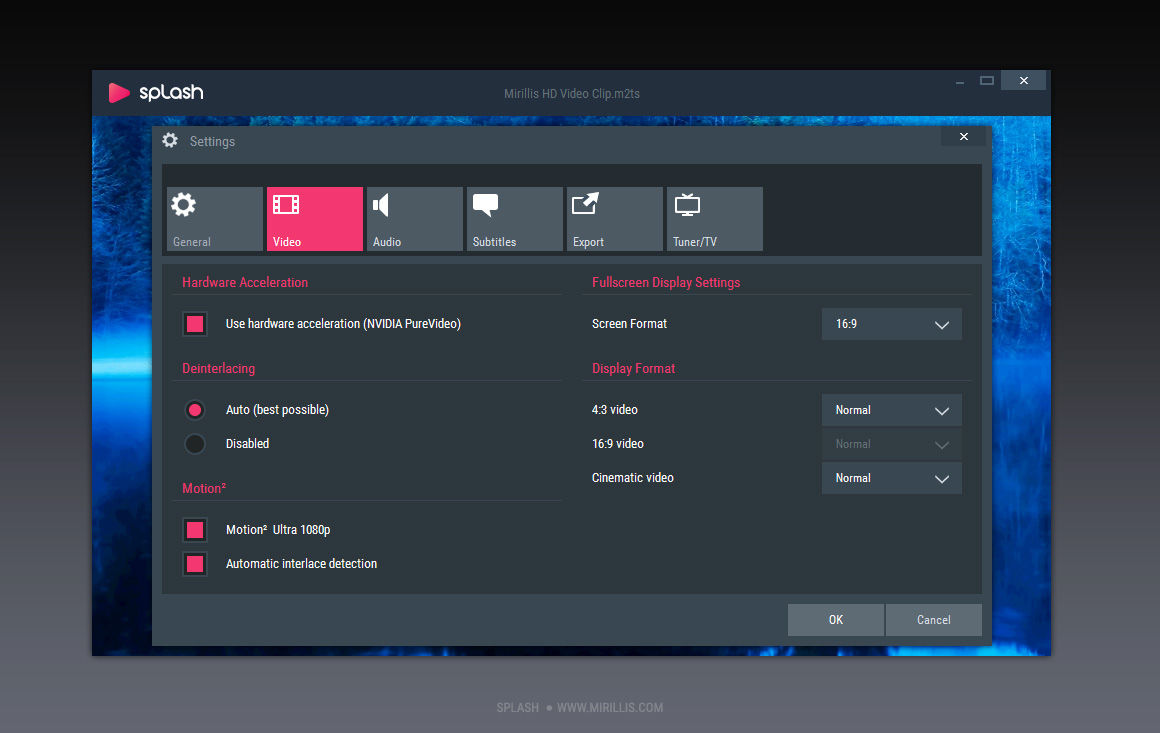Click the Settings gear icon in dialog header
Viewport: 1160px width, 733px height.
[170, 141]
